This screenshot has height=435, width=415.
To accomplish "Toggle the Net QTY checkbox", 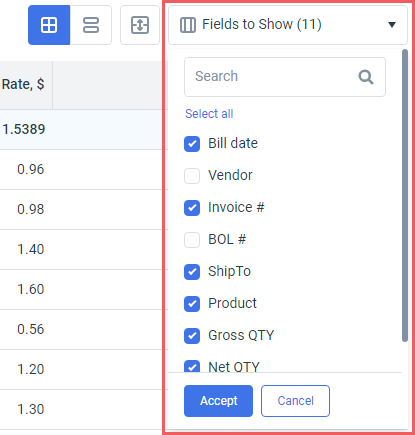I will click(192, 366).
